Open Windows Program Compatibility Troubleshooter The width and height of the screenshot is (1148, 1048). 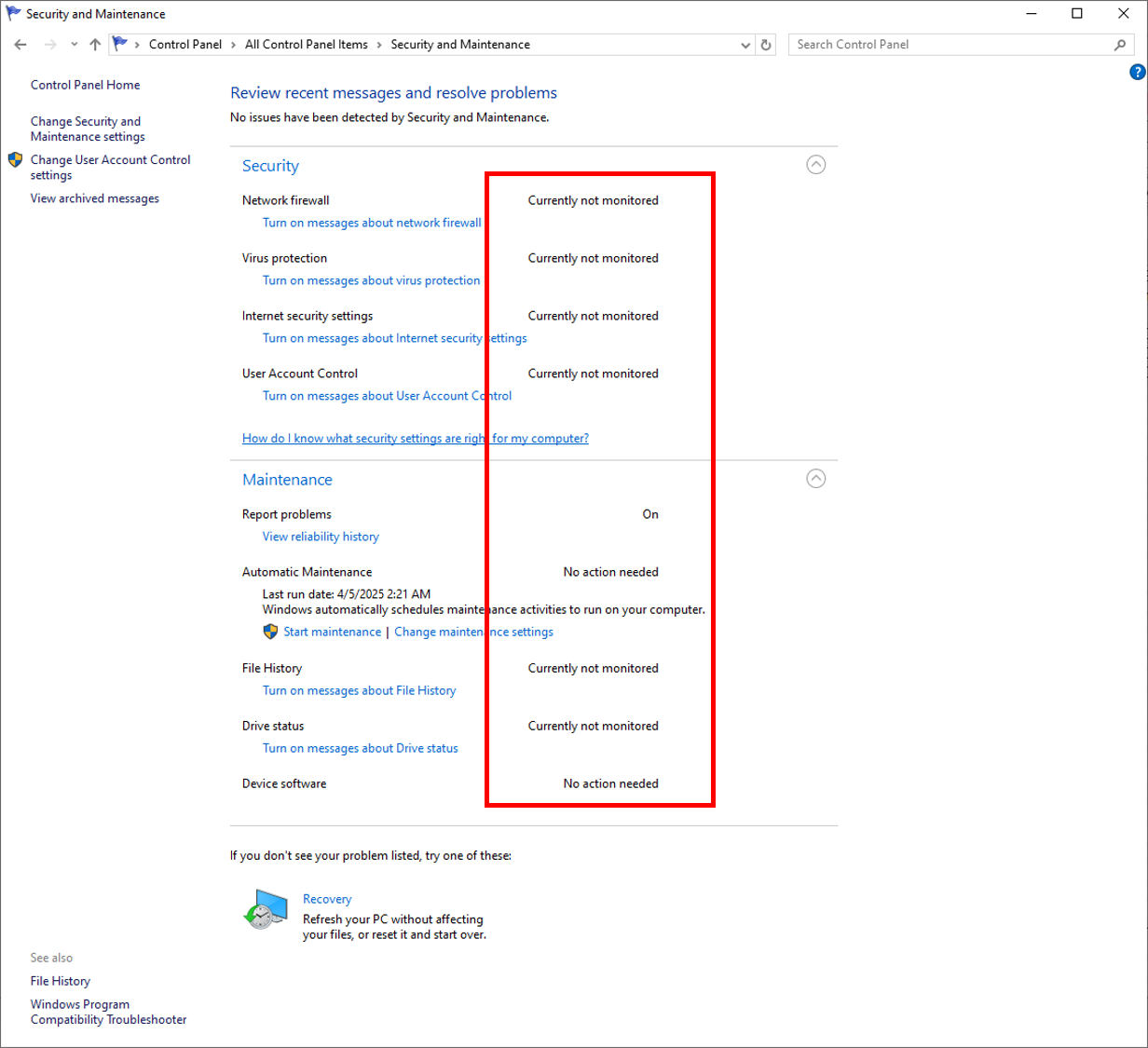coord(108,1012)
